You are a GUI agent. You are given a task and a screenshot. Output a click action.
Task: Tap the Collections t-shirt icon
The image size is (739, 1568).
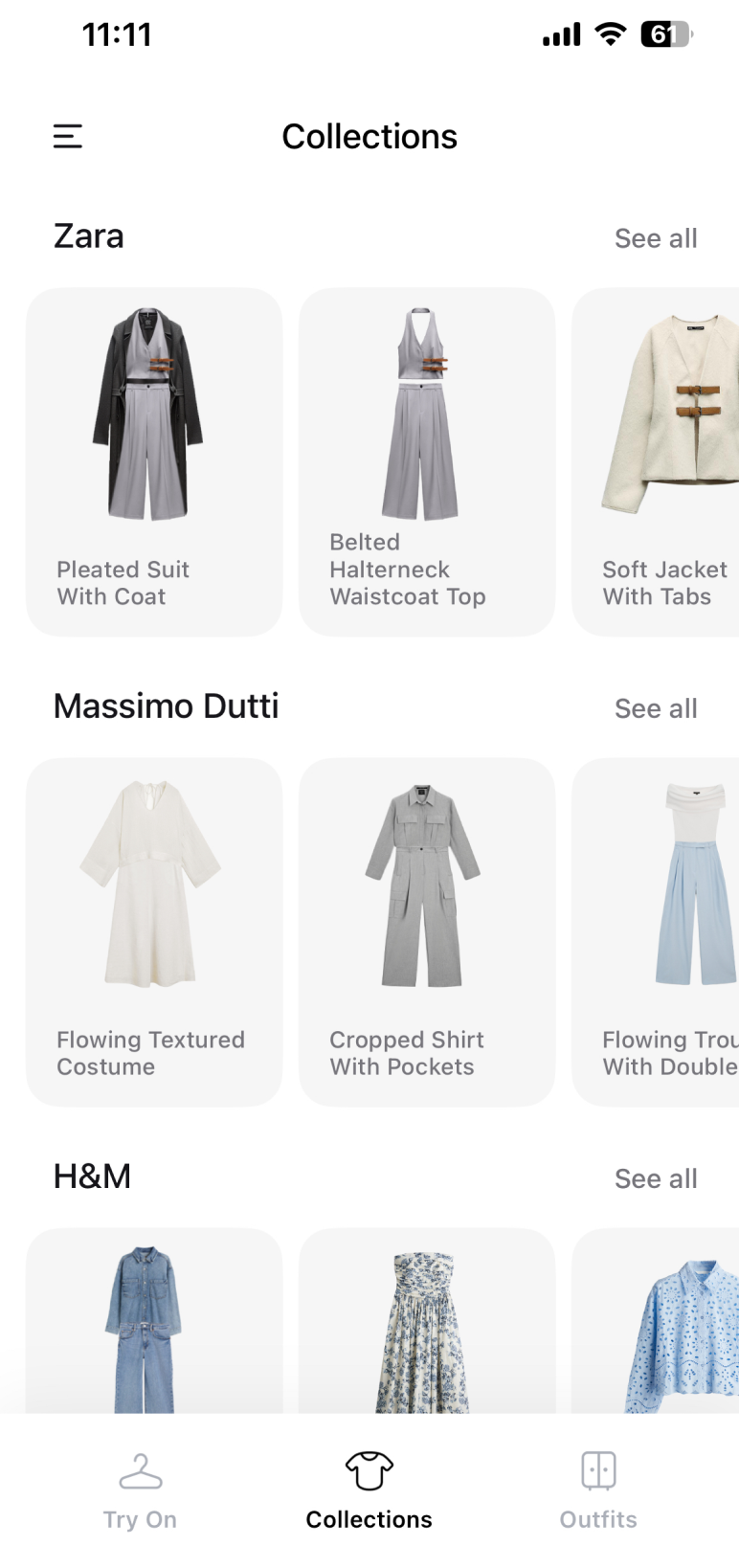pyautogui.click(x=369, y=1471)
